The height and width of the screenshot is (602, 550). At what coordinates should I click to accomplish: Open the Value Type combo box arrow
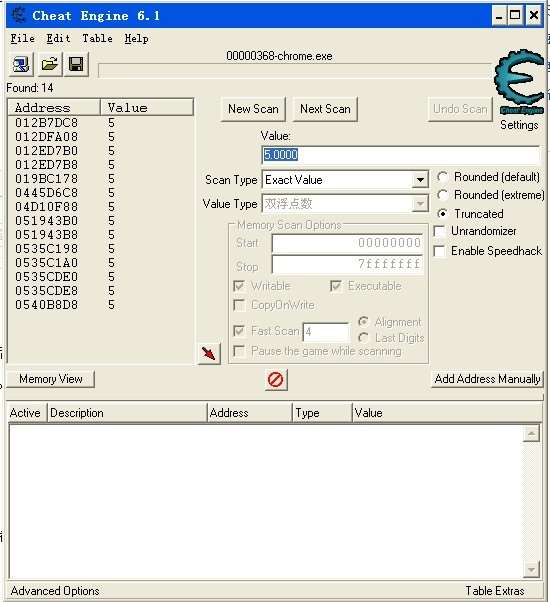(420, 203)
